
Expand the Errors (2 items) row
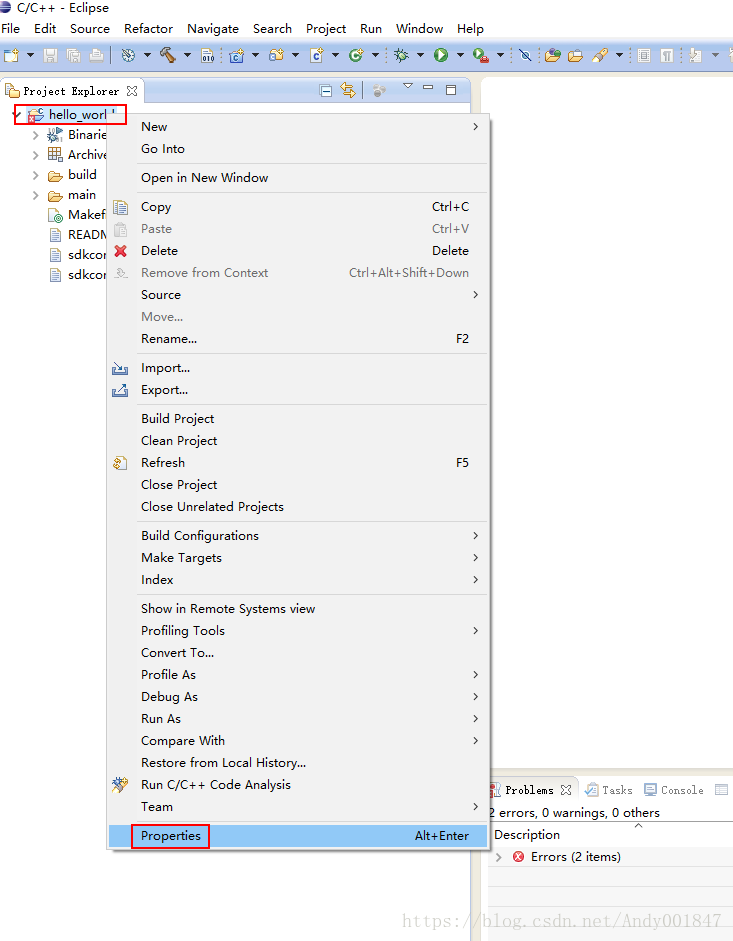[499, 857]
